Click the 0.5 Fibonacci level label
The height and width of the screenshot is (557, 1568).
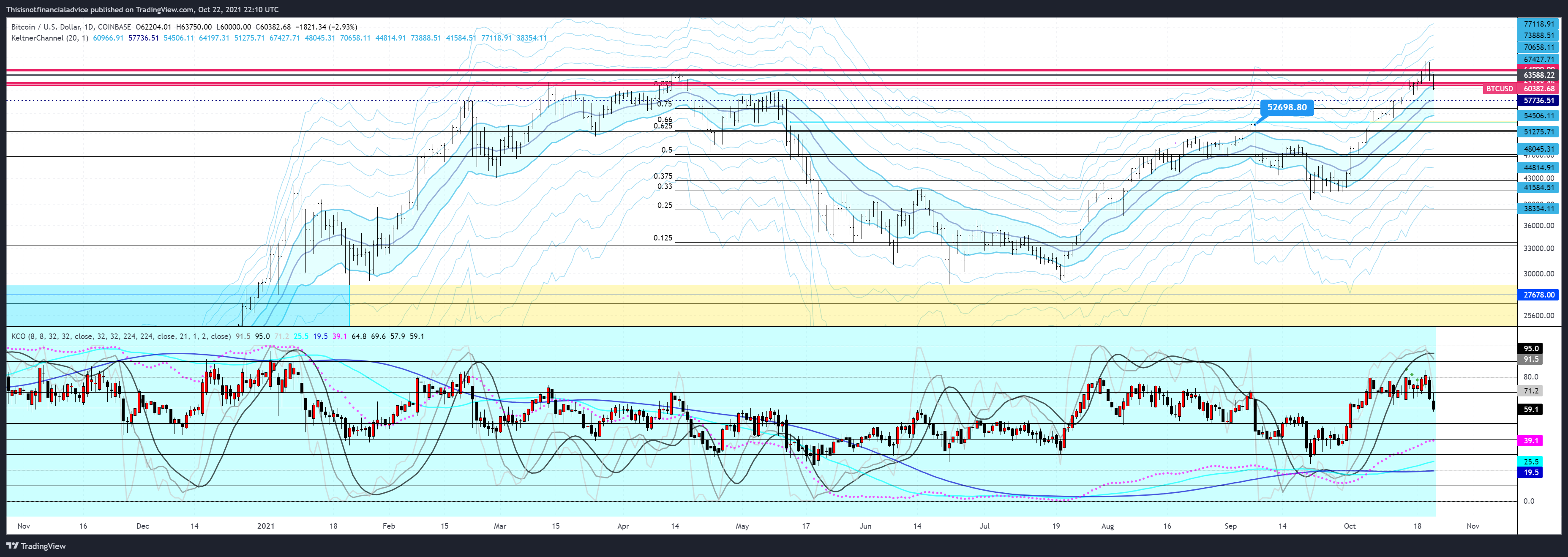[667, 150]
